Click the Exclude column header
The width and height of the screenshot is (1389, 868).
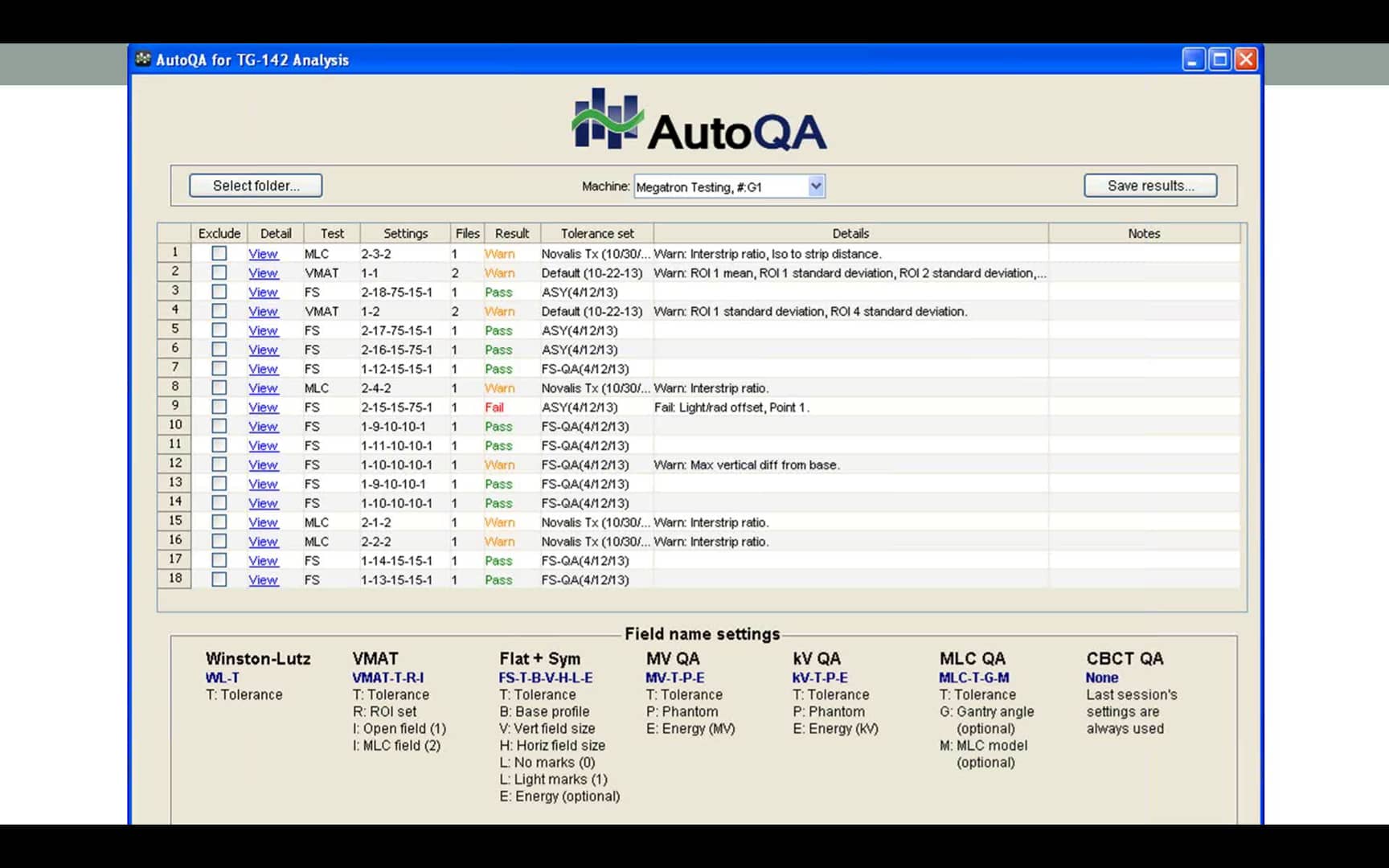tap(219, 233)
